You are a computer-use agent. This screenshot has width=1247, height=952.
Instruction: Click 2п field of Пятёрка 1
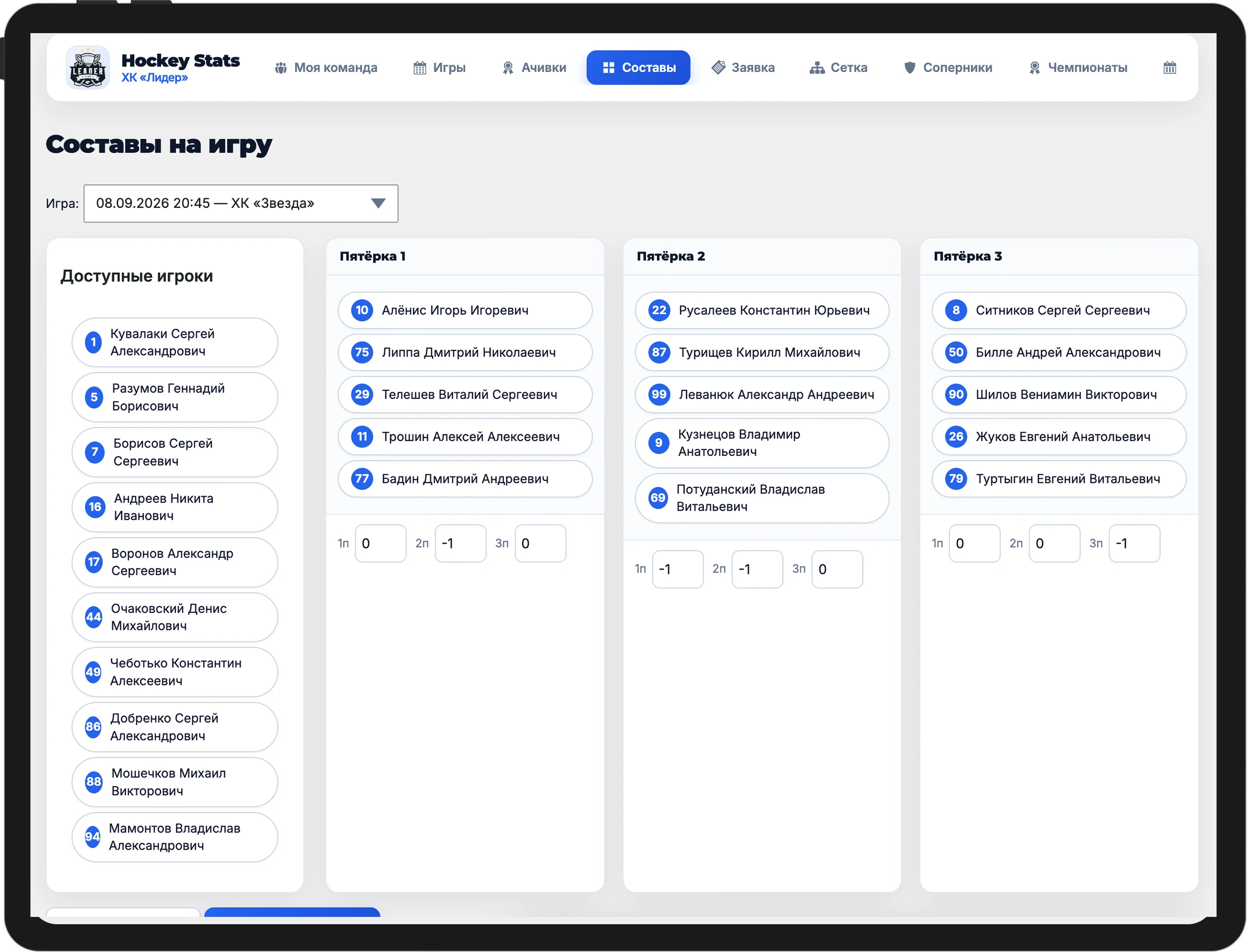pyautogui.click(x=460, y=543)
